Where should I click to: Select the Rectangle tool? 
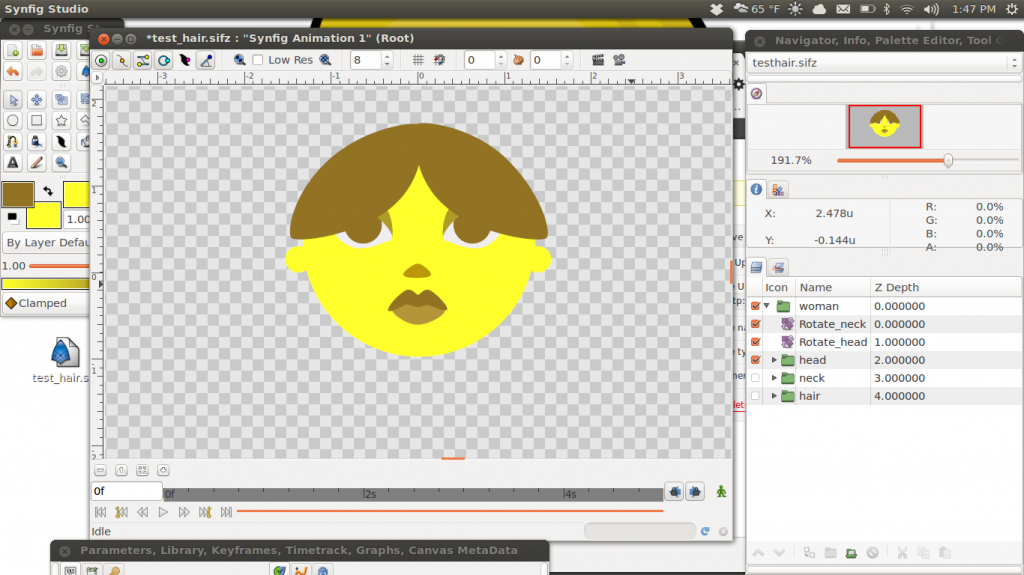[x=37, y=121]
